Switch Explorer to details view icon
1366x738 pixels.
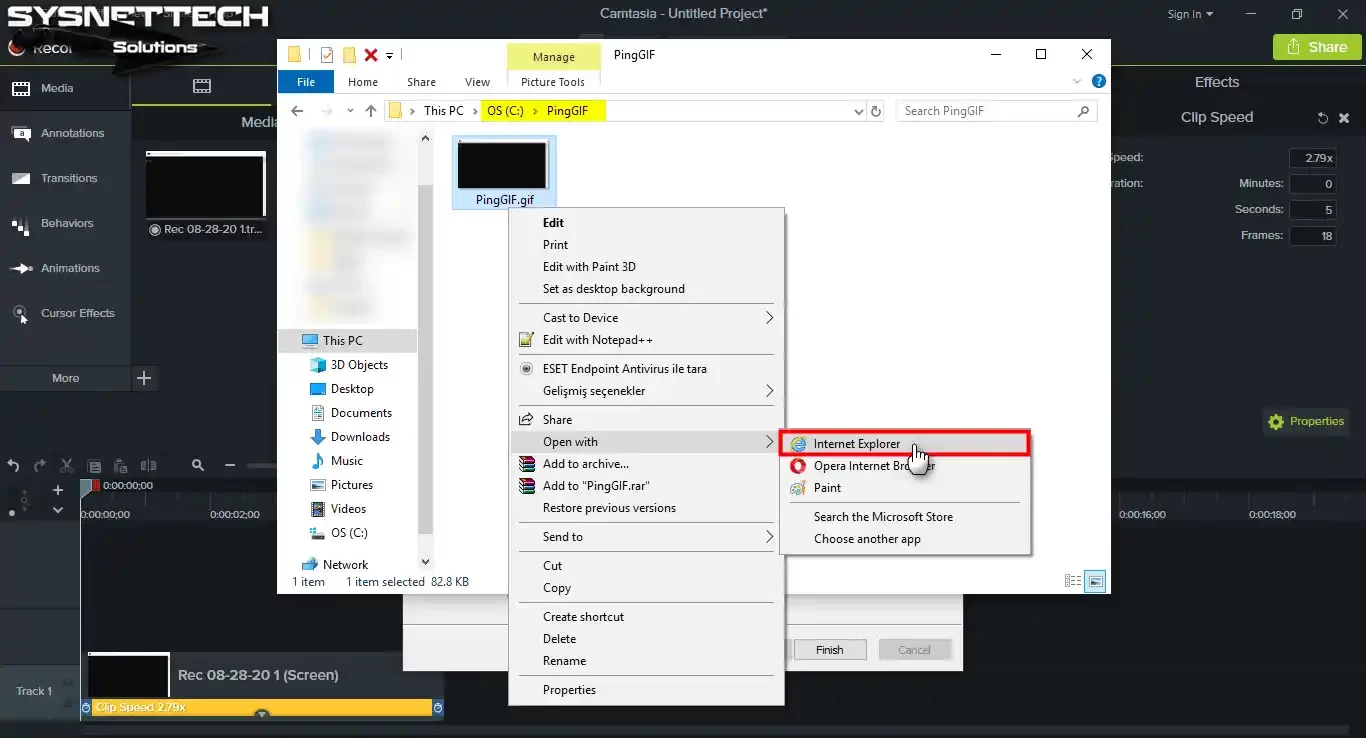coord(1073,581)
